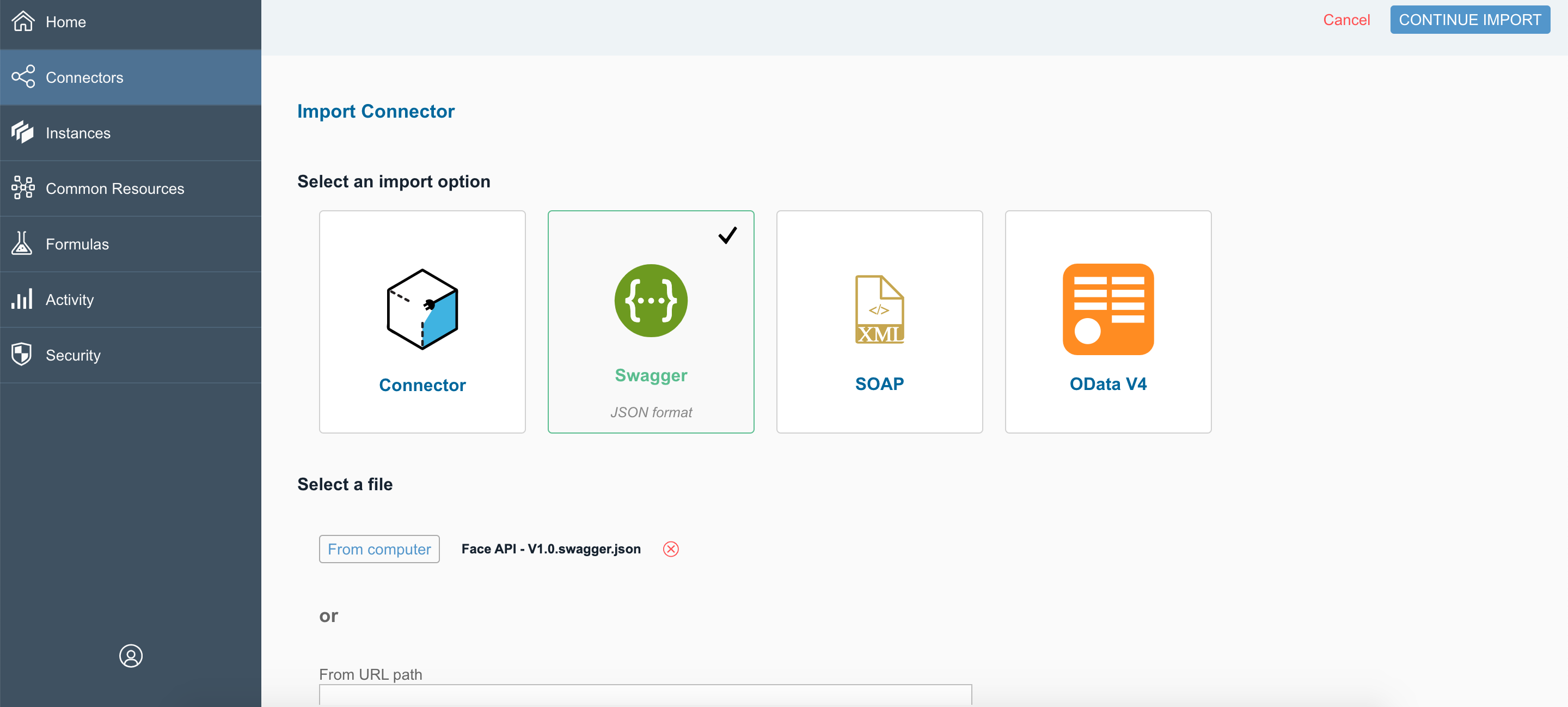The width and height of the screenshot is (1568, 707).
Task: Click the Home house icon
Action: (23, 21)
